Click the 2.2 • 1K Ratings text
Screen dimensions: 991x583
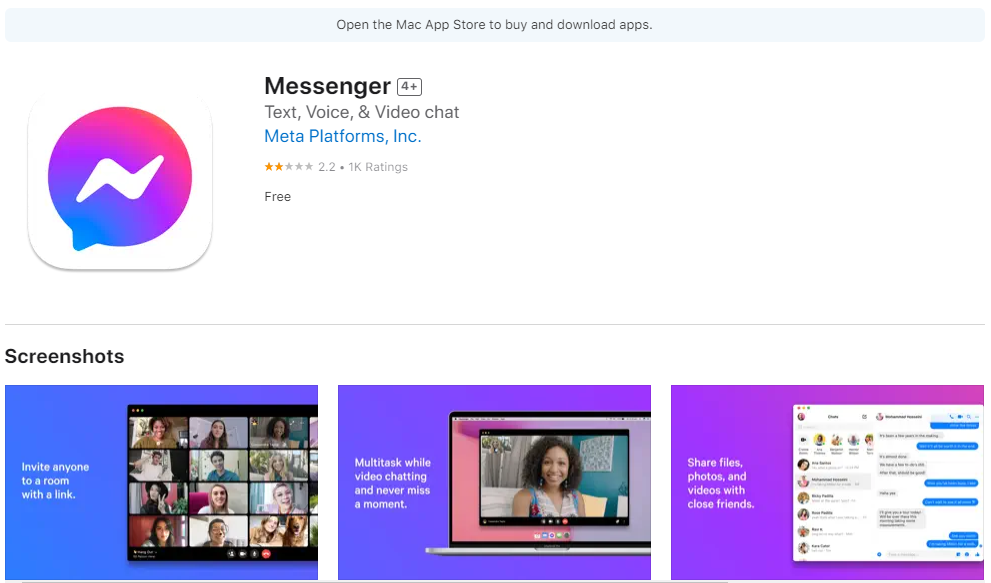pos(363,167)
